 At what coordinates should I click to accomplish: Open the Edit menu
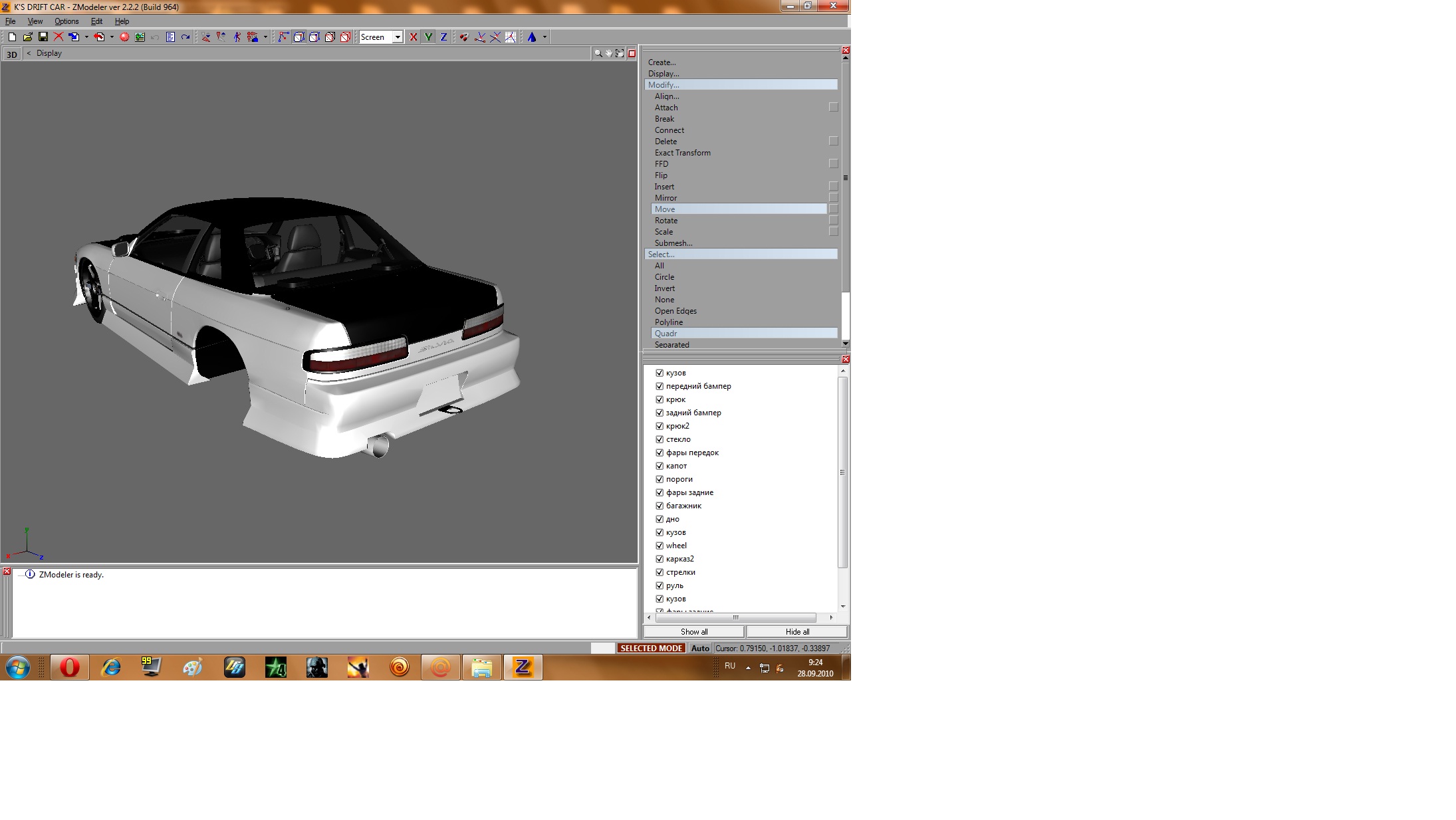coord(96,21)
